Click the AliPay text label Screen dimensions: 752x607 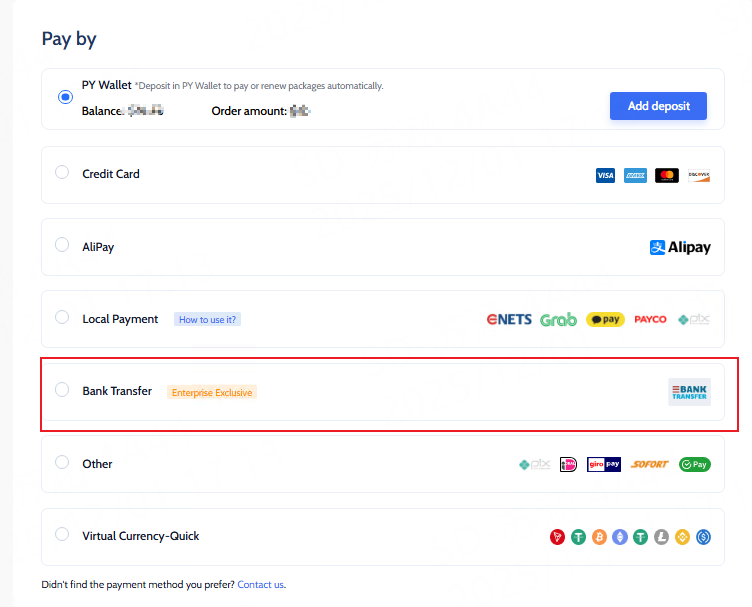[x=98, y=247]
